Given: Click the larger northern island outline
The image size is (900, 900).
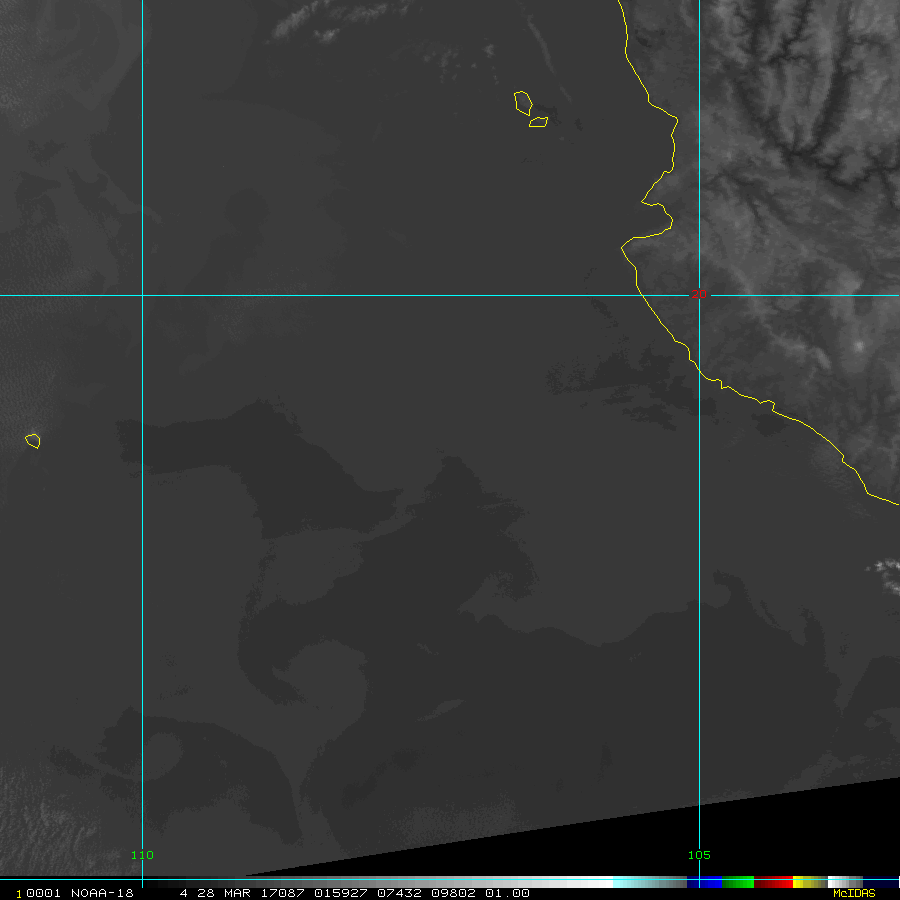Looking at the screenshot, I should 522,102.
